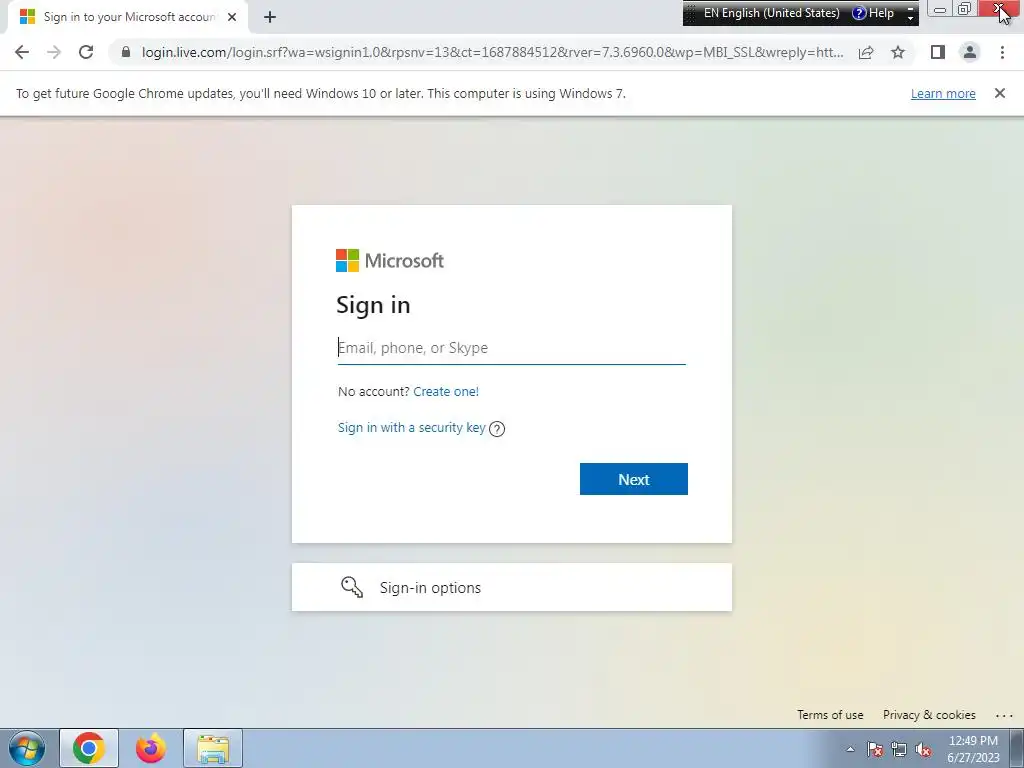Click Help in the language bar
The height and width of the screenshot is (768, 1024).
tap(874, 13)
